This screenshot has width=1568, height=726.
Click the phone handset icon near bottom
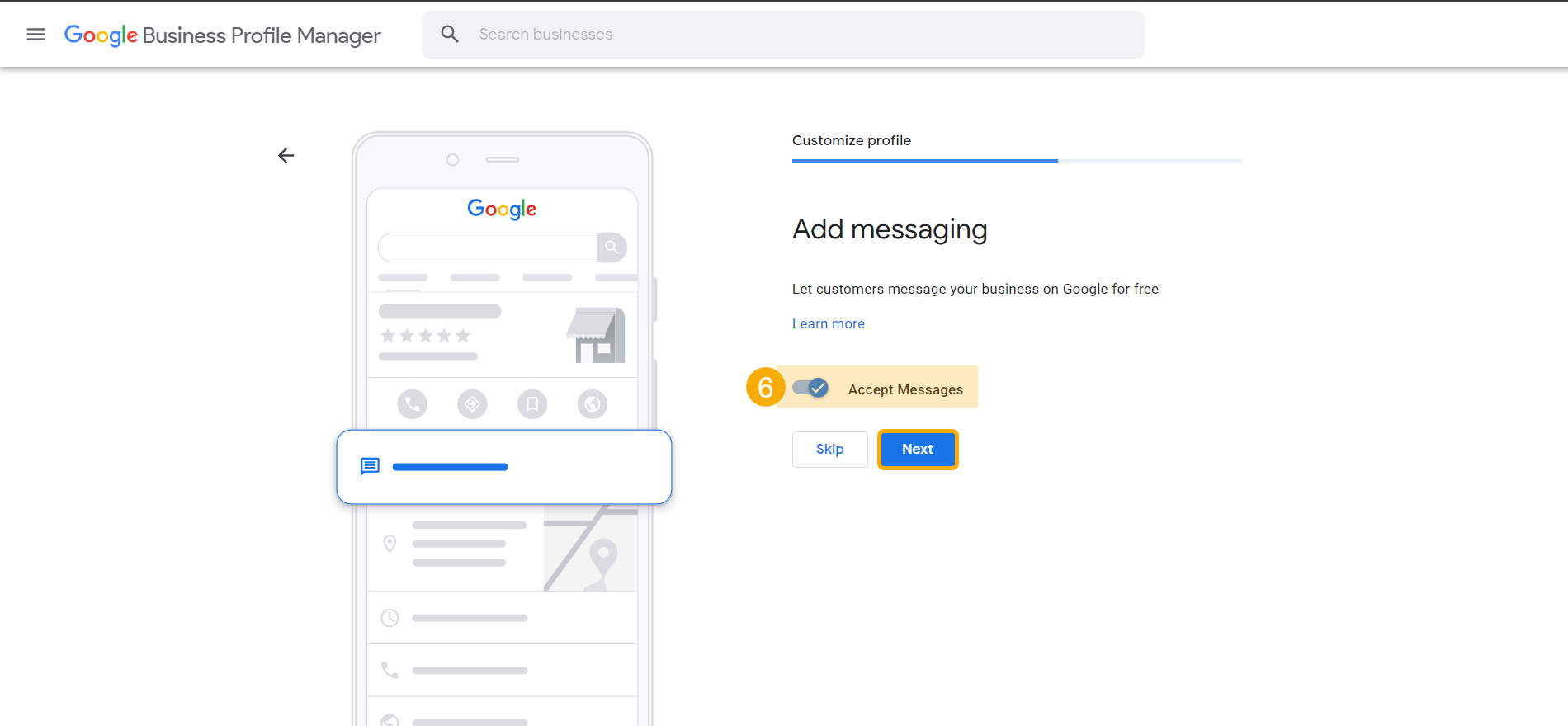coord(390,670)
